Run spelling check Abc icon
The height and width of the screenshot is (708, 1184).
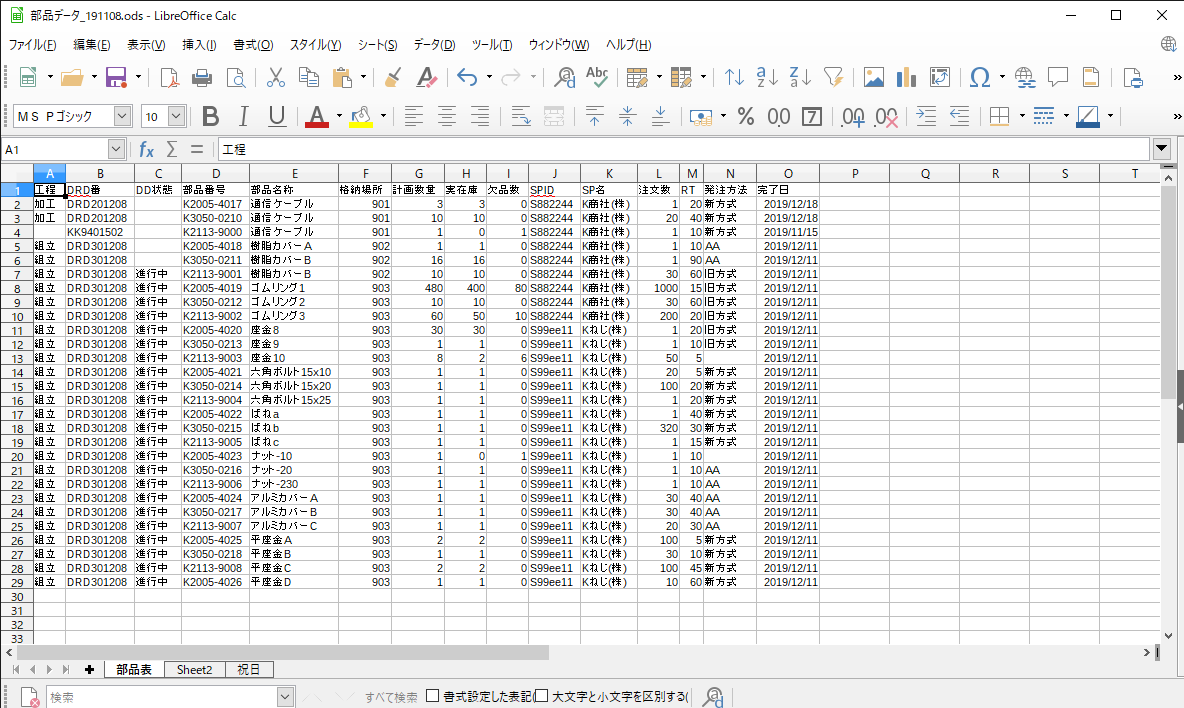pos(597,77)
